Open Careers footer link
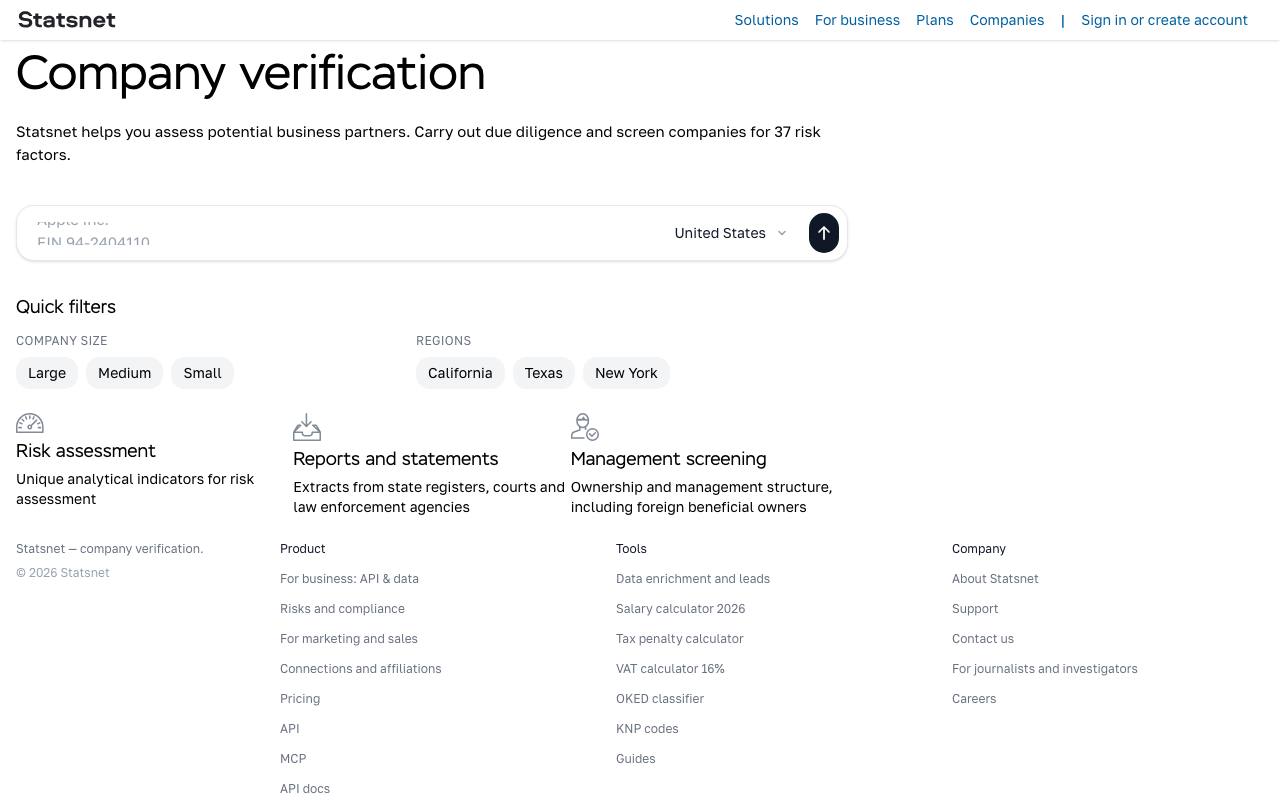Image resolution: width=1280 pixels, height=800 pixels. pos(974,699)
